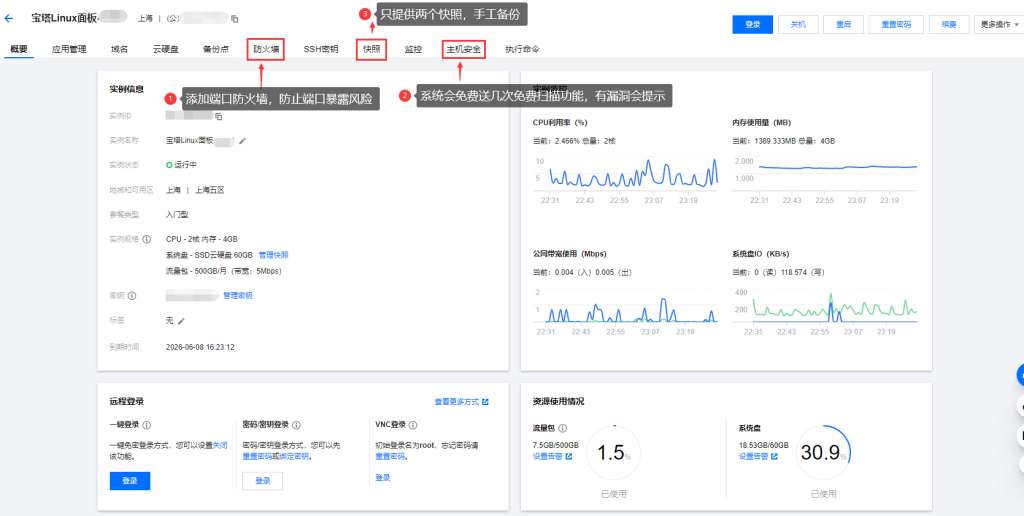Click the 登录 link under VNC登录
This screenshot has height=516, width=1024.
coord(383,478)
